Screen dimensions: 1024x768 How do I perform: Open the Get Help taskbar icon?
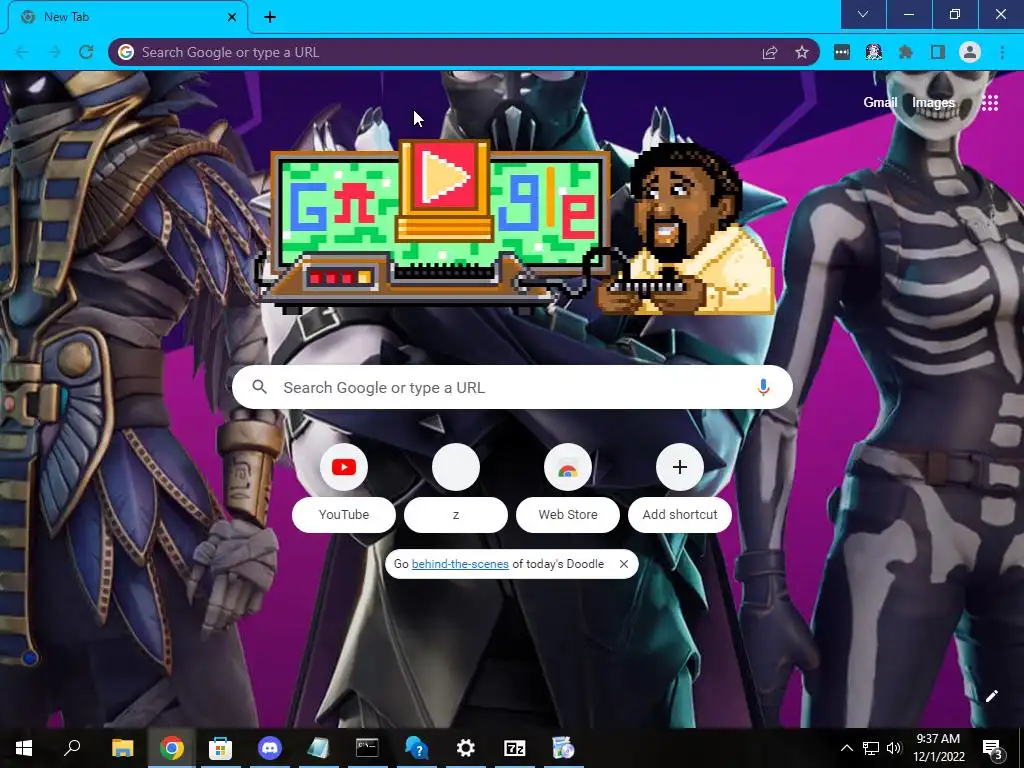(416, 748)
